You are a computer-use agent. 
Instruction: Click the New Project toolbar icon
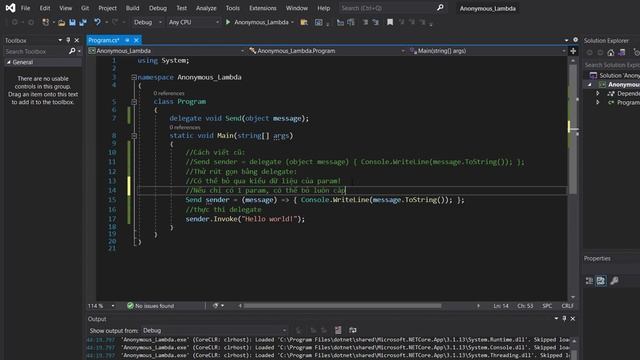point(45,22)
